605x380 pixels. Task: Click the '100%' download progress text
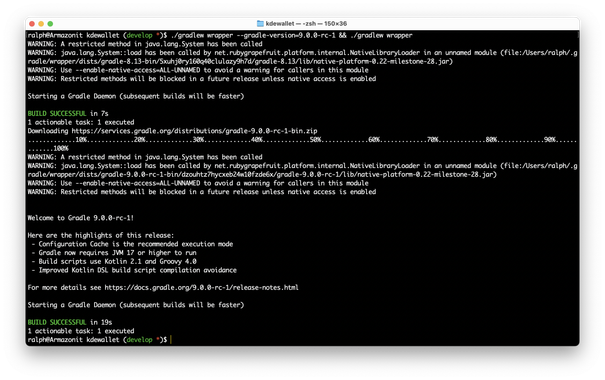61,149
